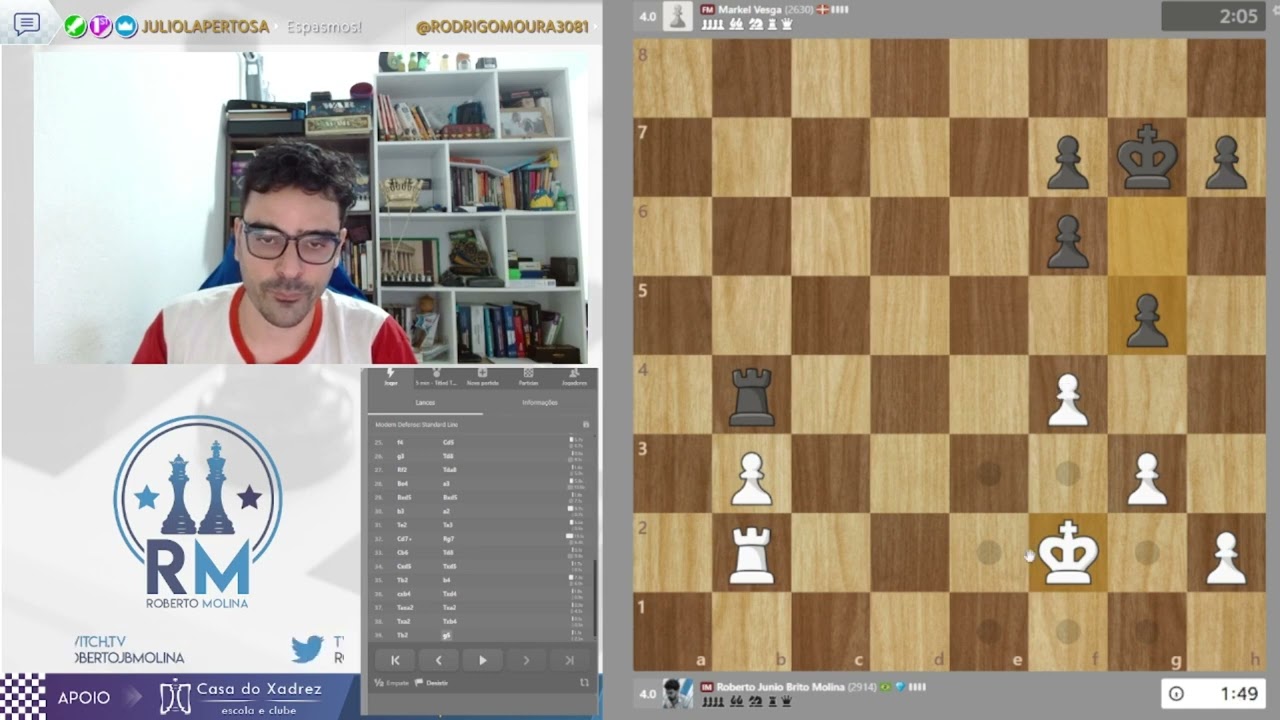Click Roberto Molina's avatar photo
Screen dimensions: 1280x720
click(x=678, y=694)
